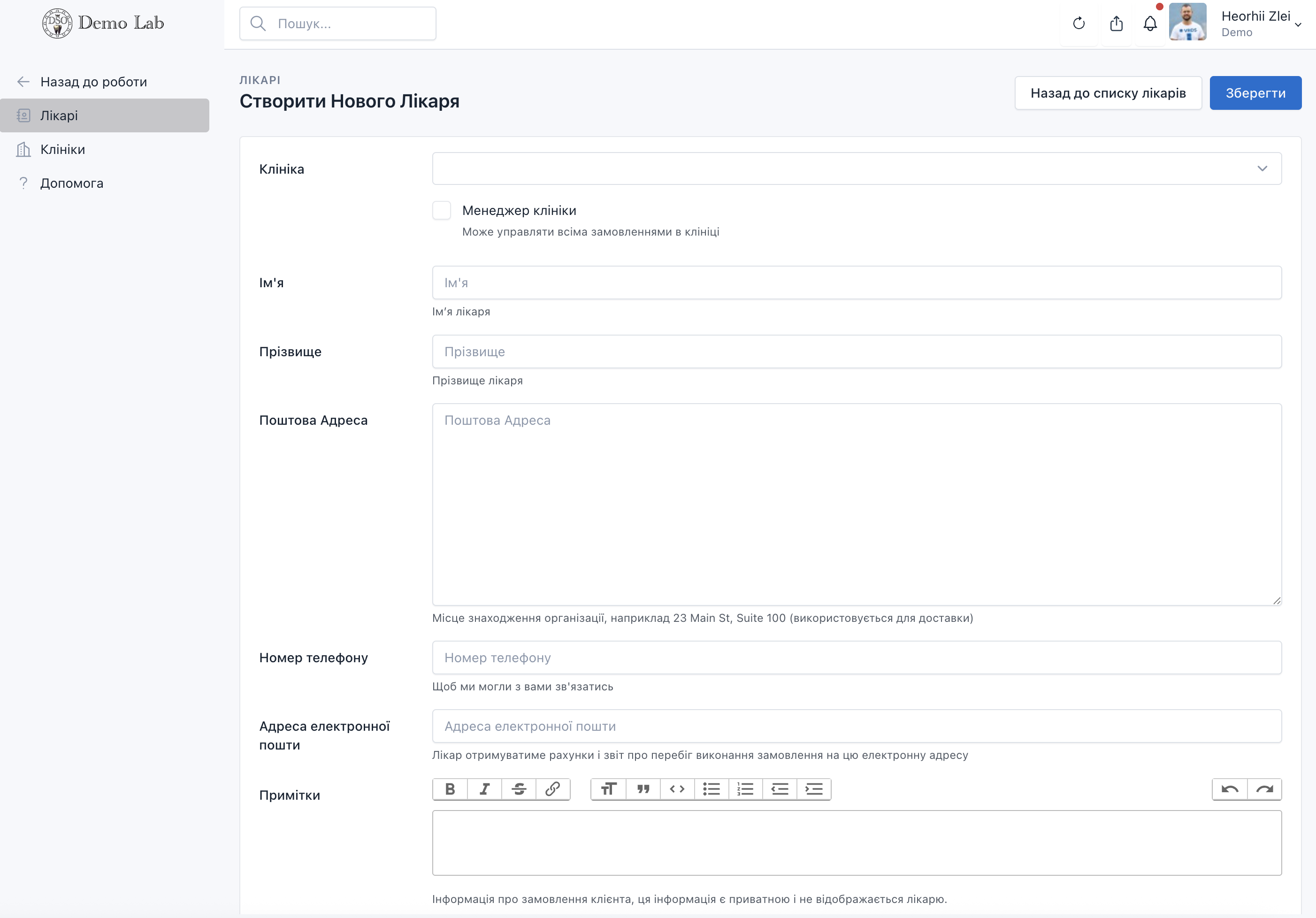Open the notifications bell
The width and height of the screenshot is (1316, 918).
[x=1150, y=23]
